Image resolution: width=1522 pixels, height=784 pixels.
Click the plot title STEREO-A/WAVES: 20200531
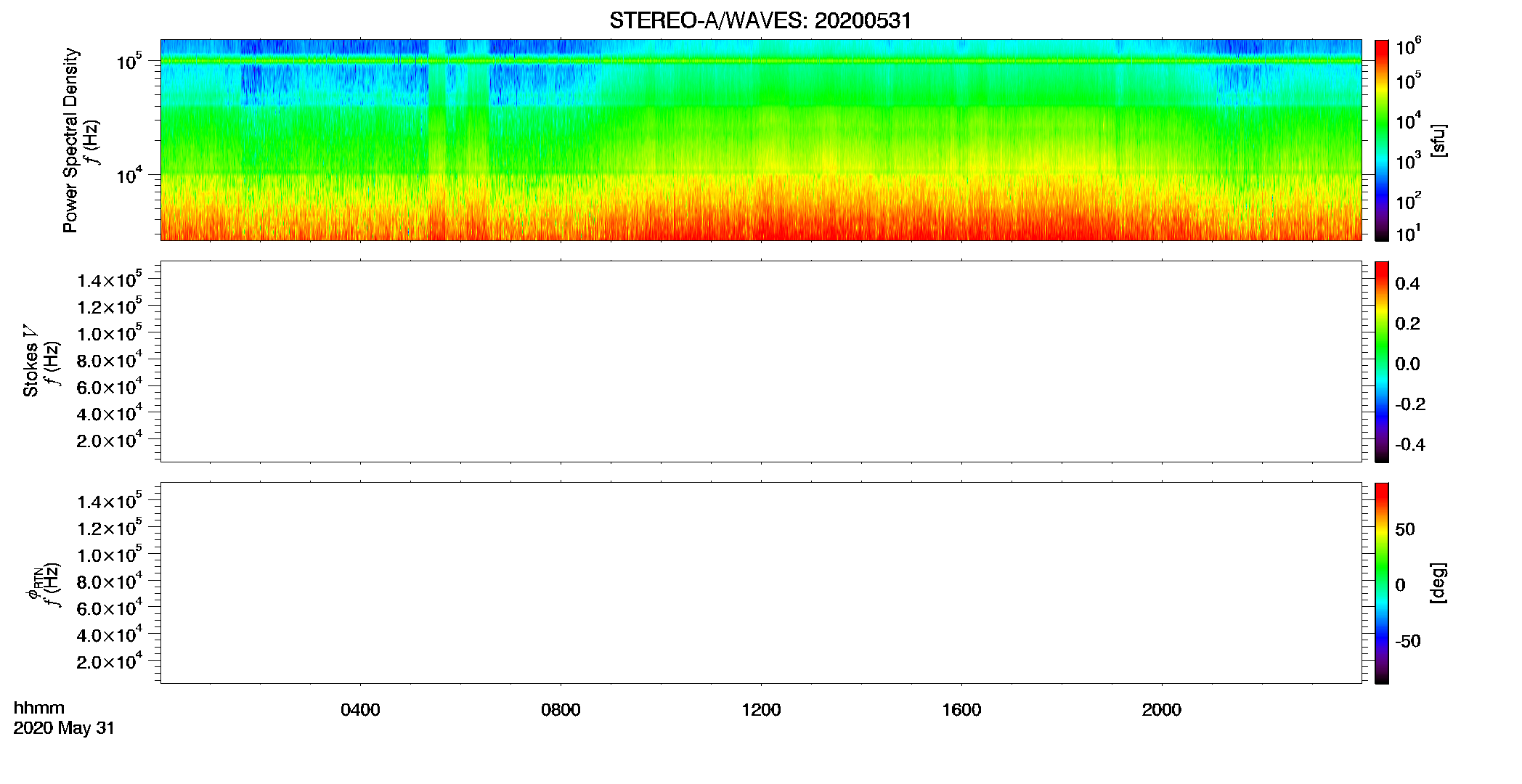click(x=760, y=20)
